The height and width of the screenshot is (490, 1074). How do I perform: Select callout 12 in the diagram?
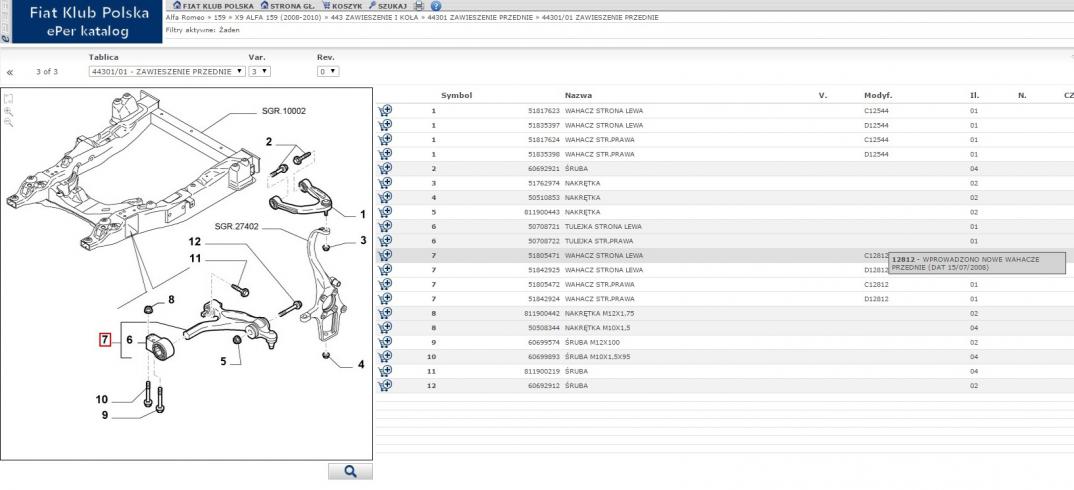195,241
